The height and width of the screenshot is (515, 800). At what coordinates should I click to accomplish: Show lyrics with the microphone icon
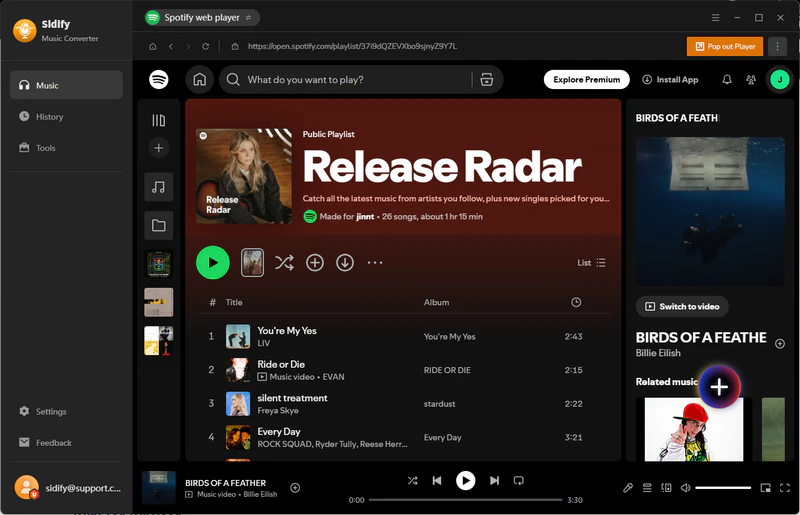pos(628,488)
